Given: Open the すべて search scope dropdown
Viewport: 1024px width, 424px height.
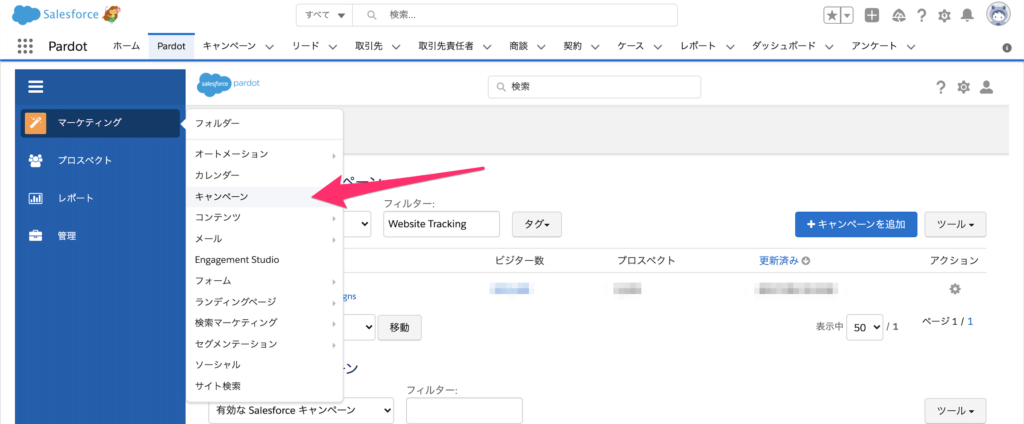Looking at the screenshot, I should pyautogui.click(x=325, y=15).
